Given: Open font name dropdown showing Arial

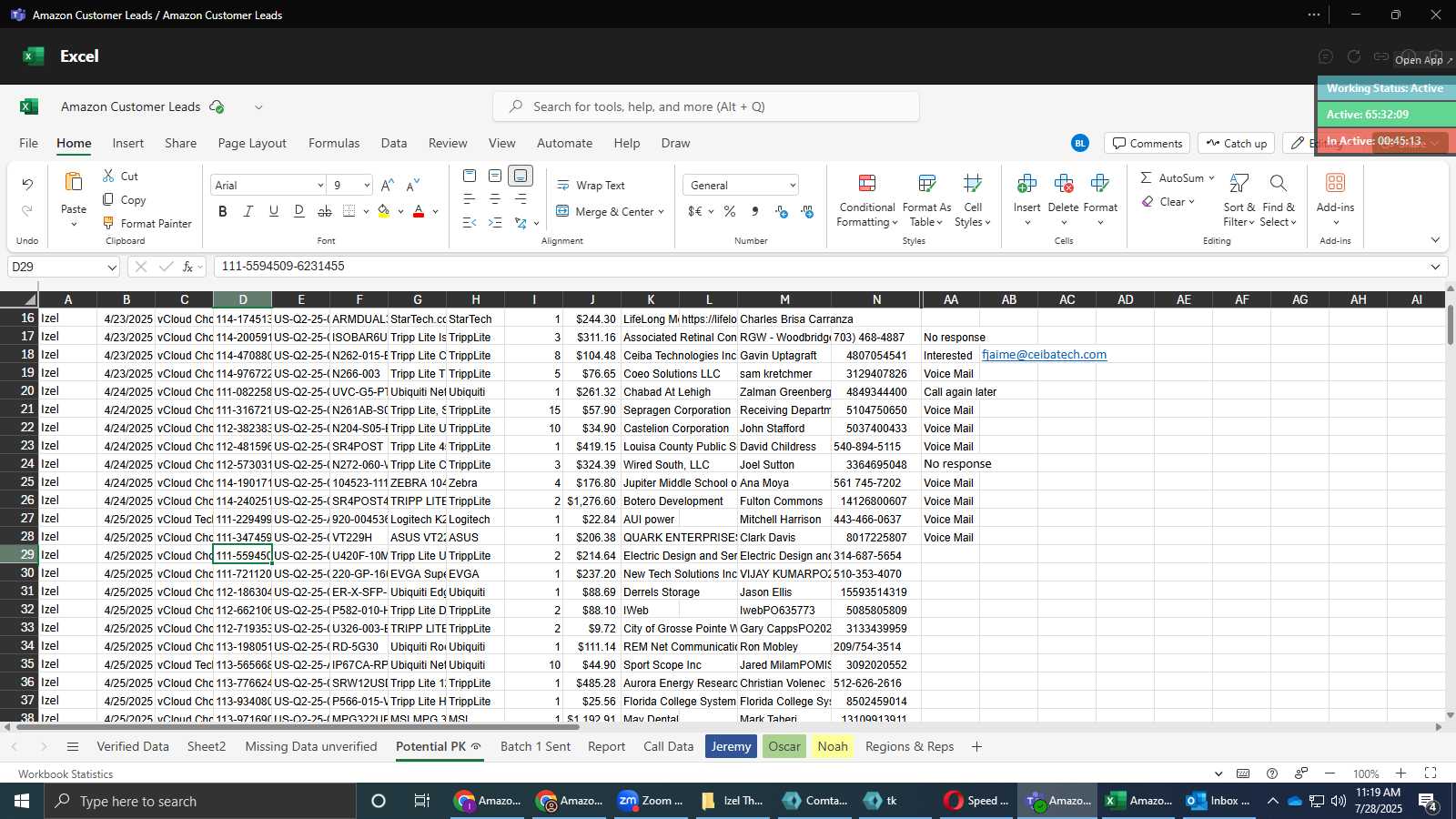Looking at the screenshot, I should [320, 185].
